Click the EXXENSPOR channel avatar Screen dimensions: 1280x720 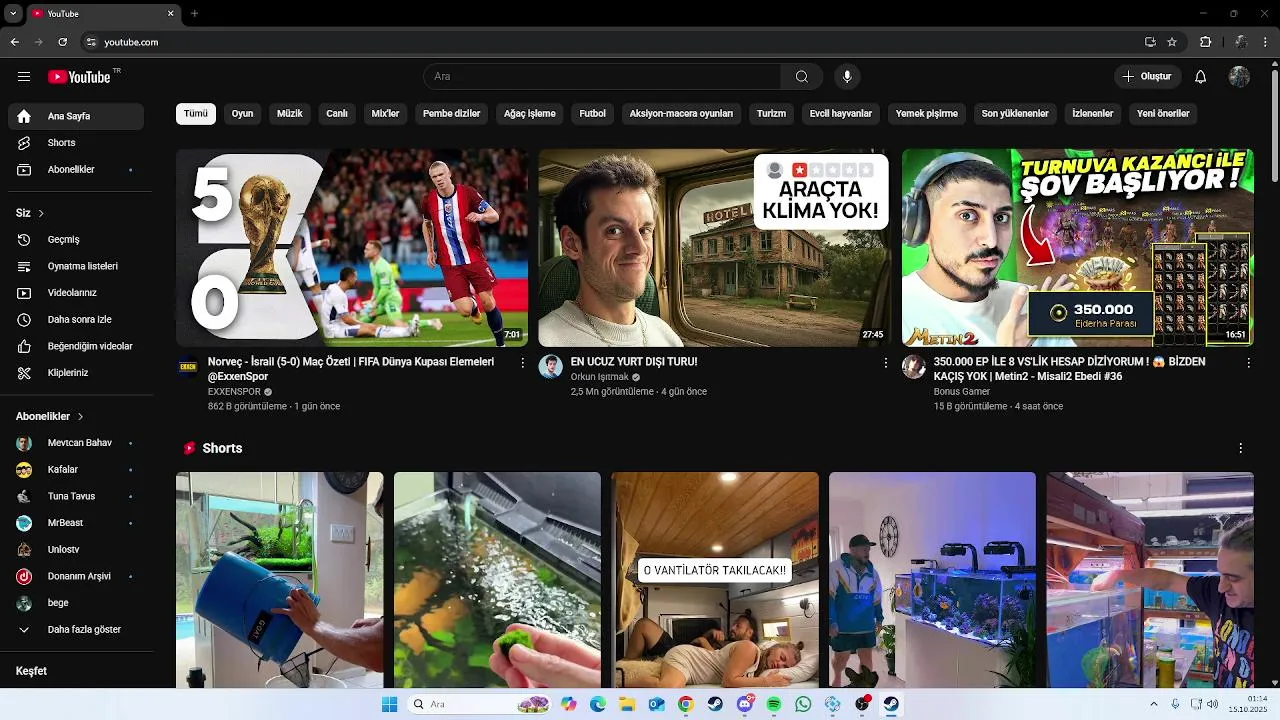pyautogui.click(x=188, y=366)
